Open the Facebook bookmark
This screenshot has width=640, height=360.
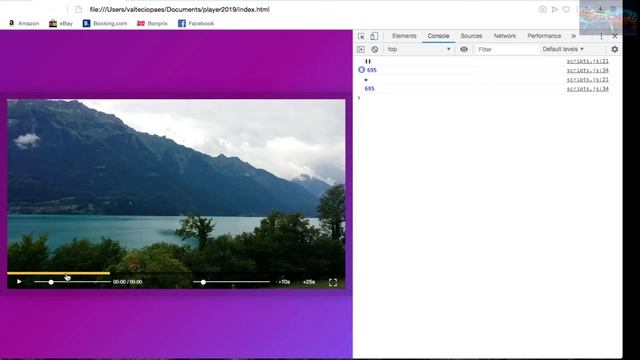click(x=196, y=23)
